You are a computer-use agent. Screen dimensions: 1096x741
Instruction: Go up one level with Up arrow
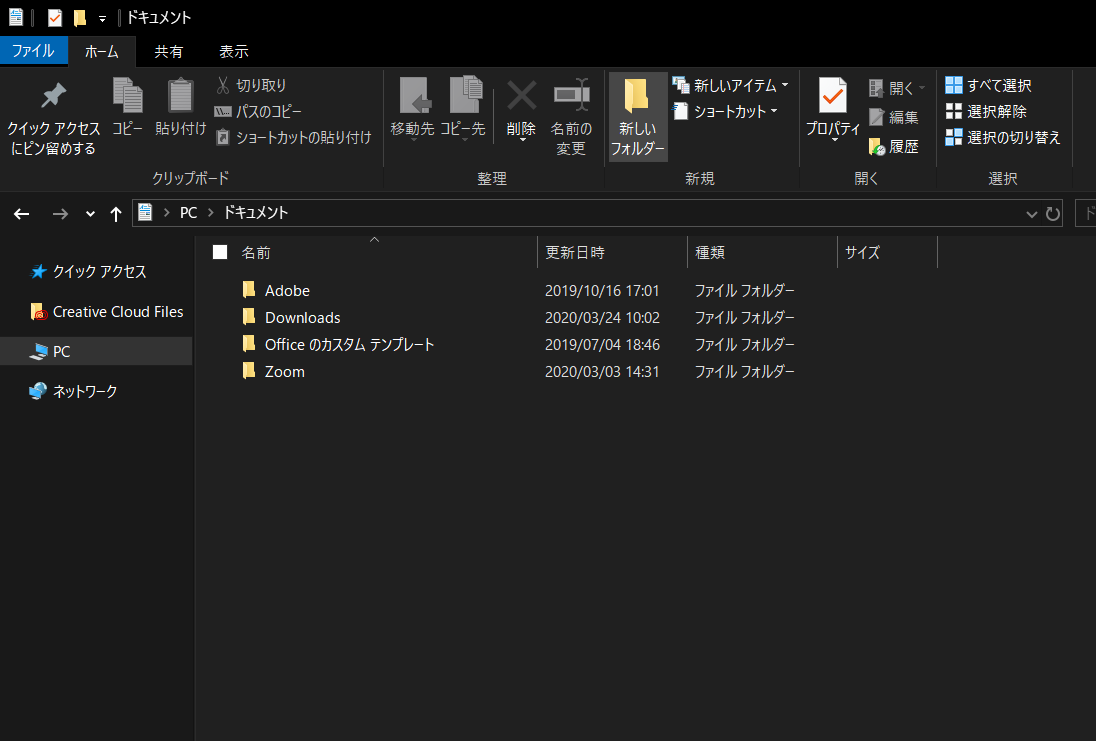tap(116, 214)
